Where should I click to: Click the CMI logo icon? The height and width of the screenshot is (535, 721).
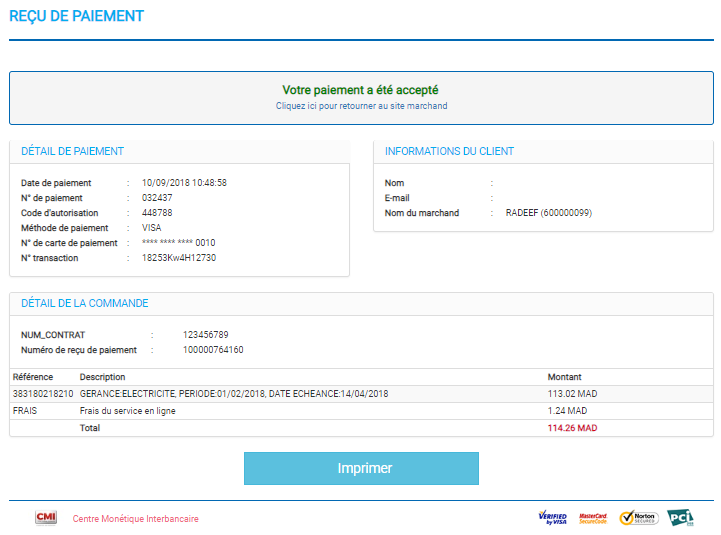45,518
